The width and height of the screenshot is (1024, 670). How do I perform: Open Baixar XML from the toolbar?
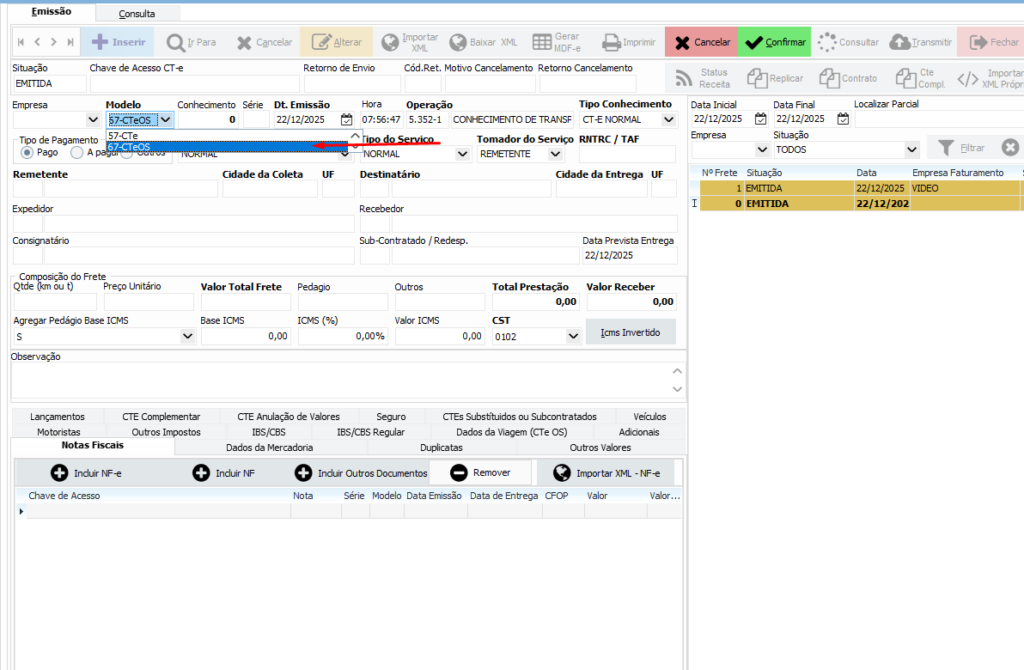tap(459, 42)
